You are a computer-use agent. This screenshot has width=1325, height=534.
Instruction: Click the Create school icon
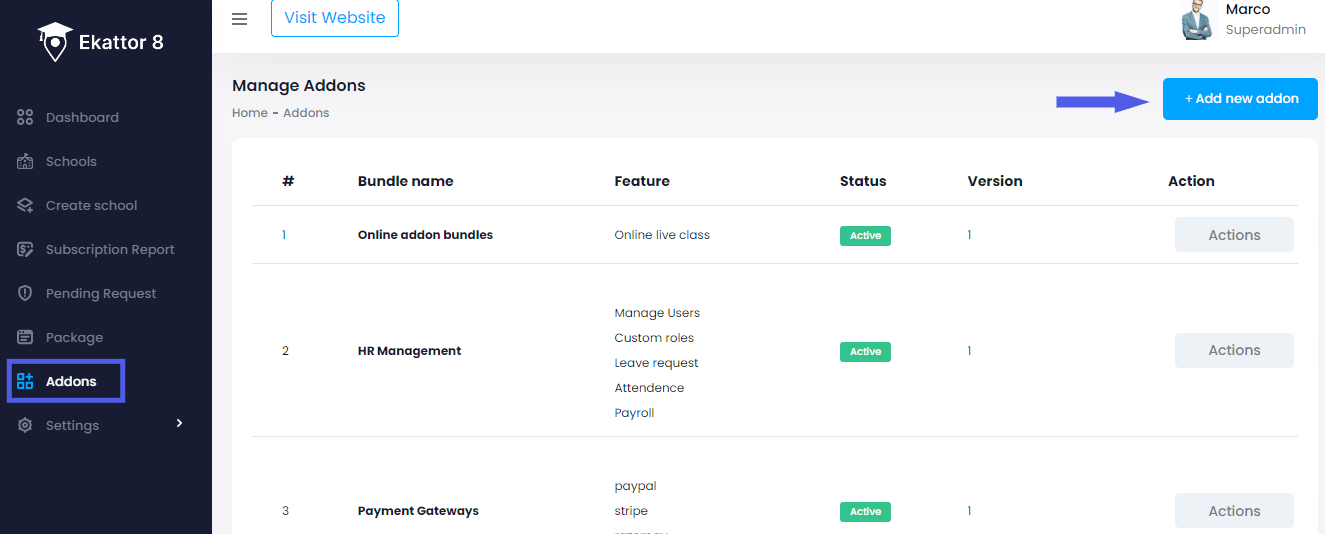pos(26,206)
